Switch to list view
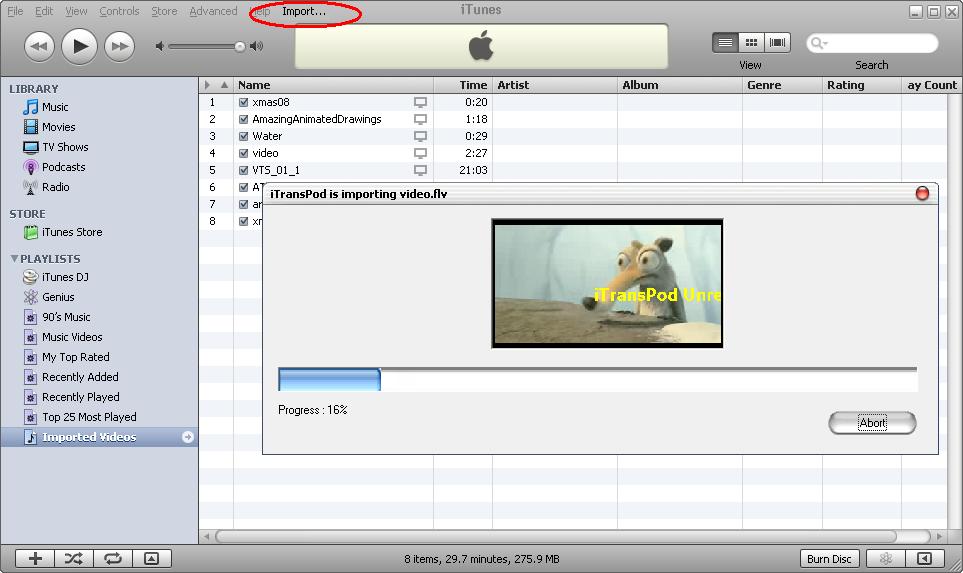 (725, 42)
